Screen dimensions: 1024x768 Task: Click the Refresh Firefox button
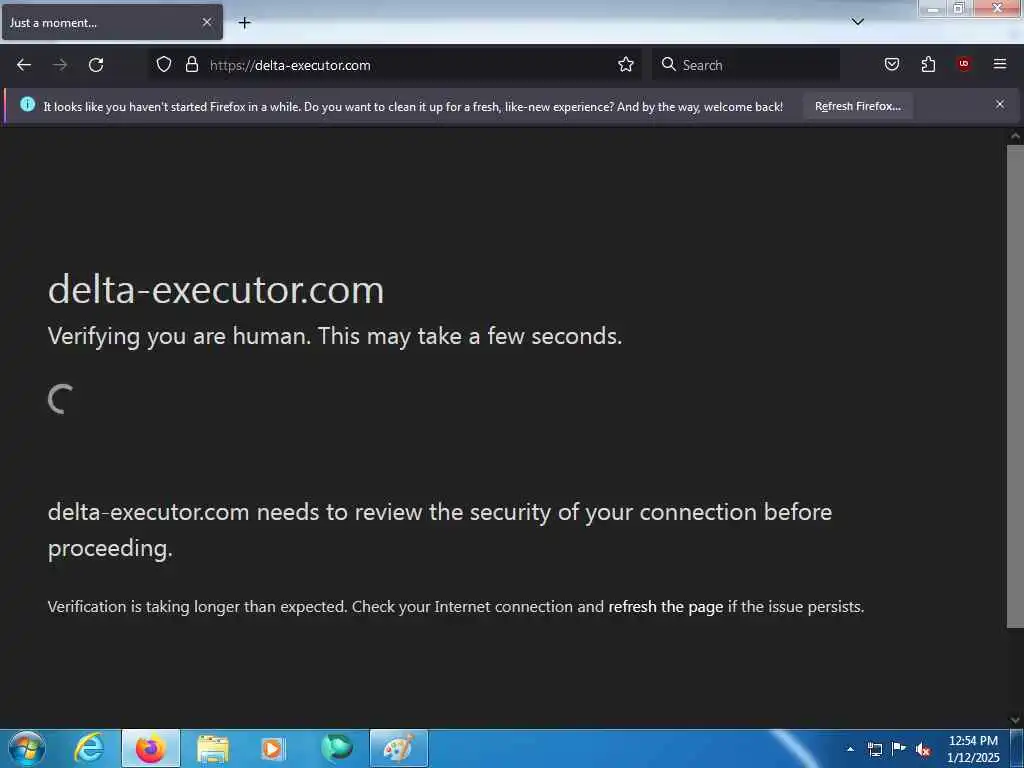point(857,106)
